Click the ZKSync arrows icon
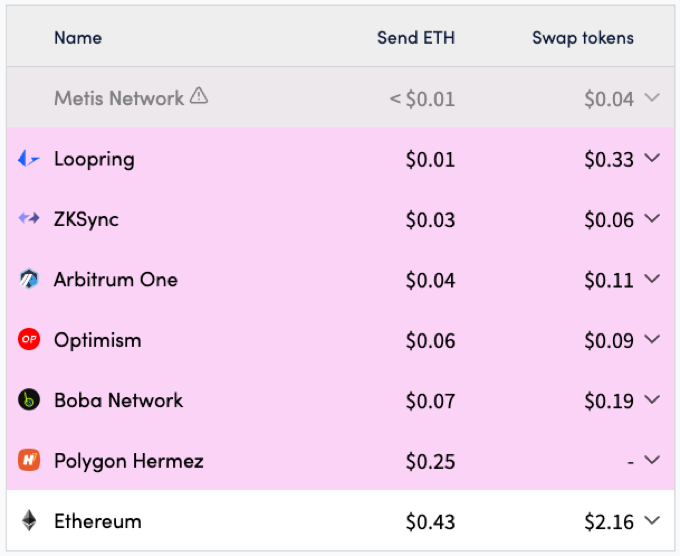Image resolution: width=680 pixels, height=556 pixels. [29, 219]
